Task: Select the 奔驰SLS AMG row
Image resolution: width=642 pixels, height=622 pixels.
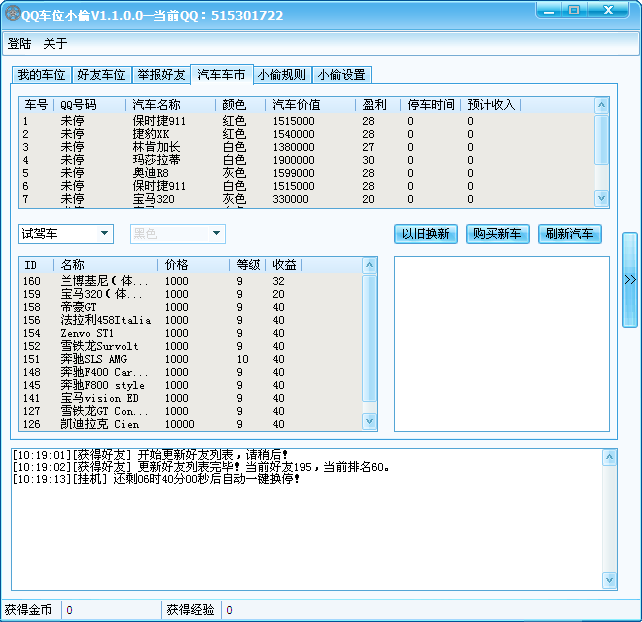Action: (x=191, y=360)
